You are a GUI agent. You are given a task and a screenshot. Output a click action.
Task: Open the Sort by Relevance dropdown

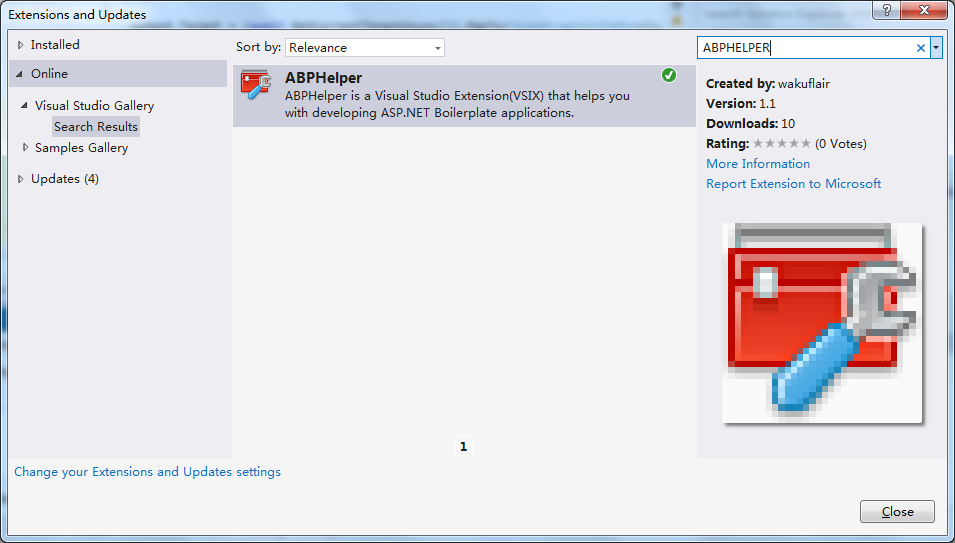coord(365,47)
